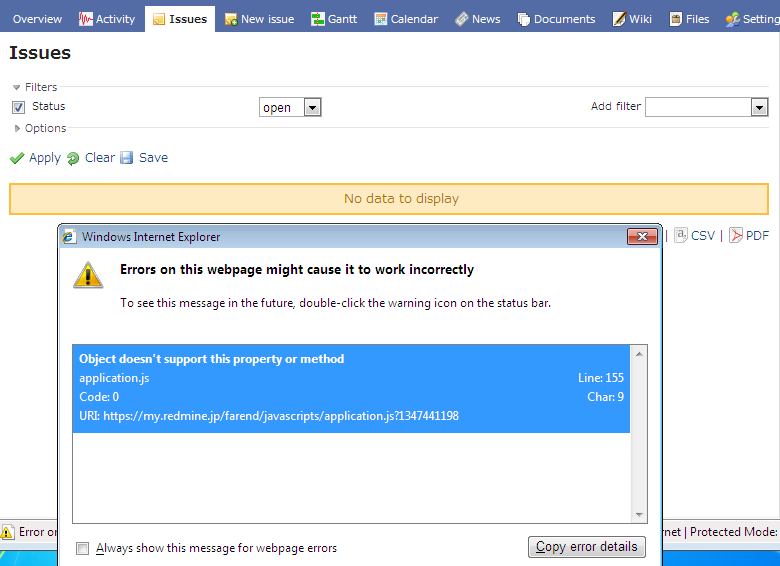Click the Copy error details button
The width and height of the screenshot is (780, 566).
586,547
